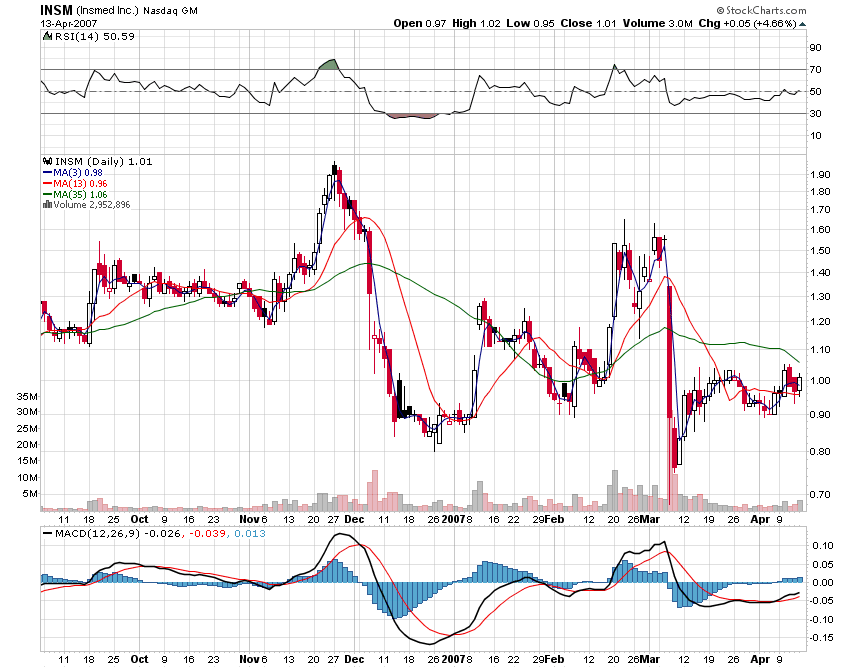Viewport: 850px width, 668px height.
Task: Click 2007 on the price panel date axis
Action: coord(453,519)
